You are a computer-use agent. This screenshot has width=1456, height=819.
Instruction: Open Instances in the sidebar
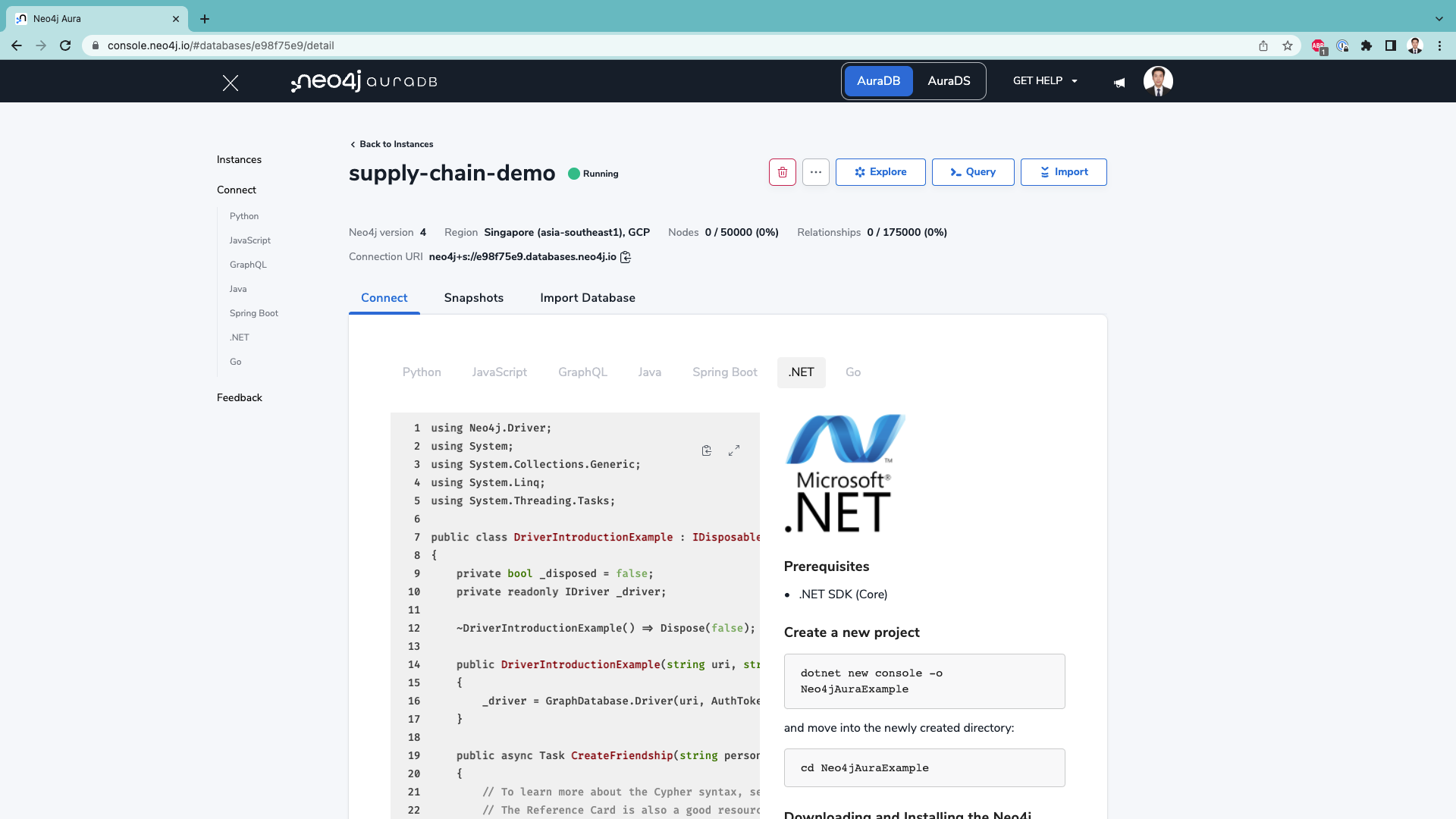(239, 160)
